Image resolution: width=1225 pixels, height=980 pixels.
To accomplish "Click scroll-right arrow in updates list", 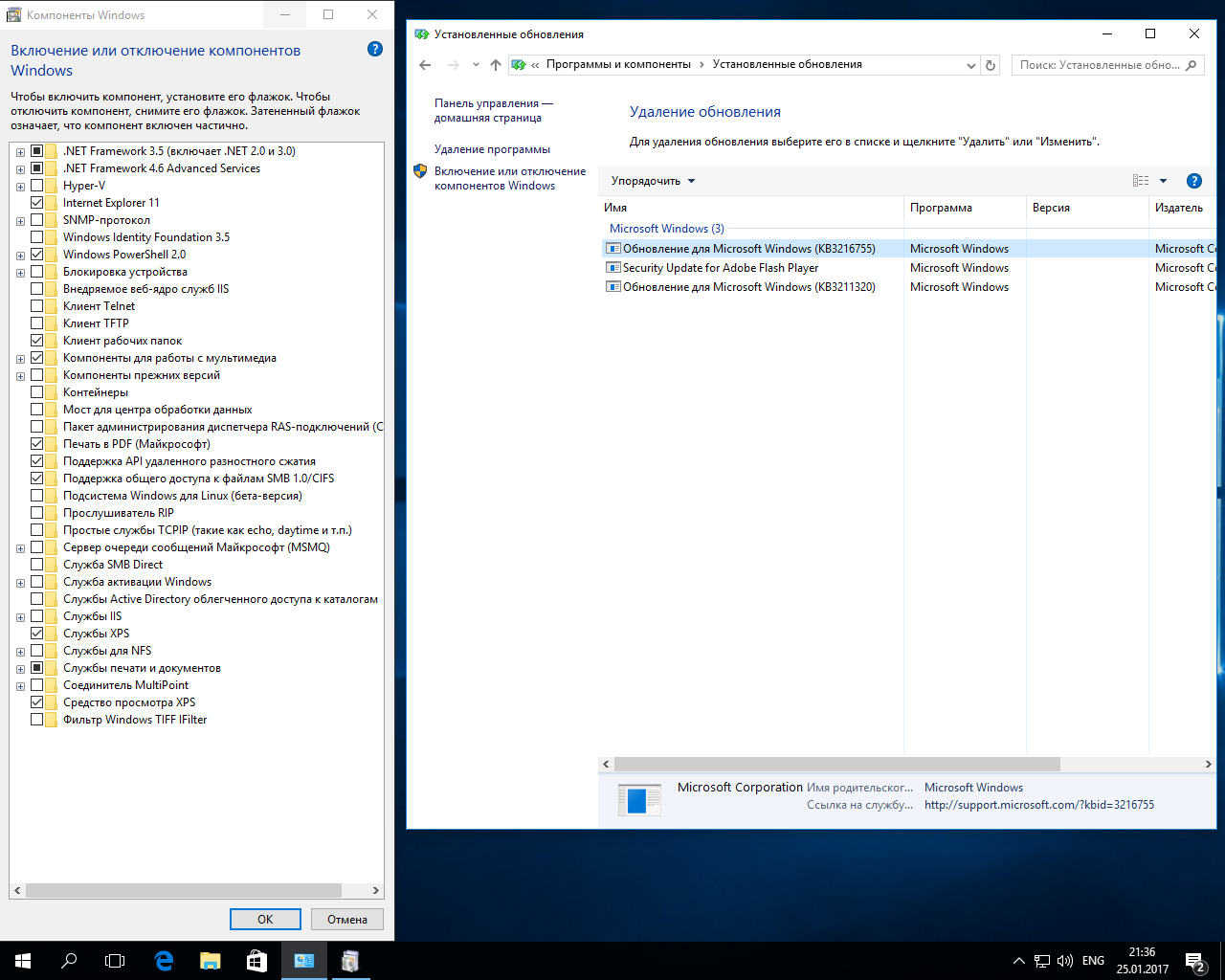I will (1208, 764).
